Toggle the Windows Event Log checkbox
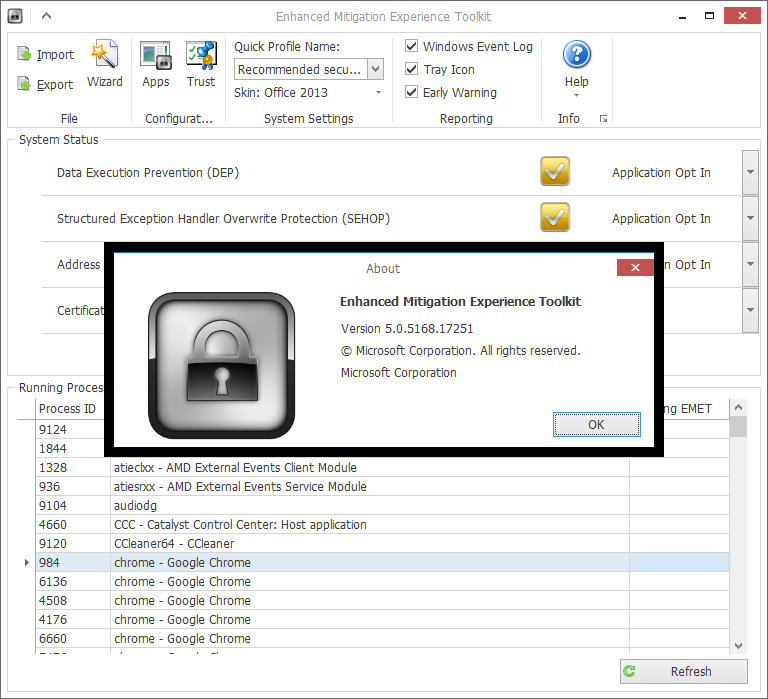Screen dimensions: 768x699 tap(411, 46)
